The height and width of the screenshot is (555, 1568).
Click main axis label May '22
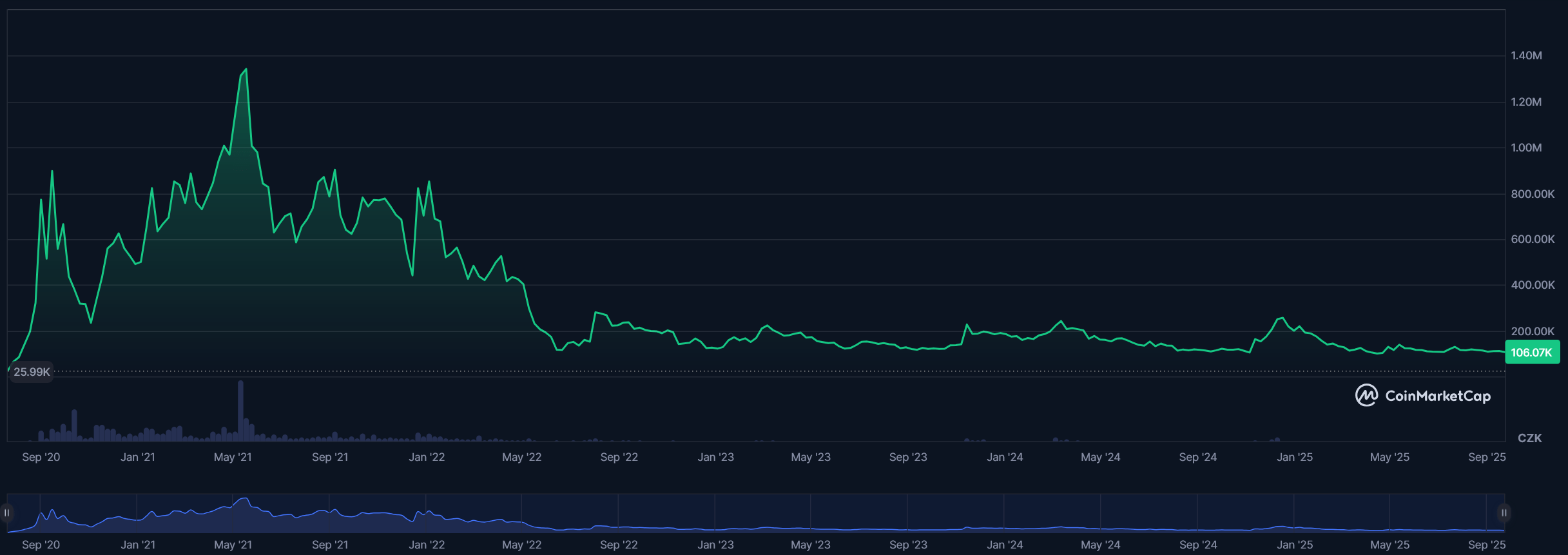521,457
